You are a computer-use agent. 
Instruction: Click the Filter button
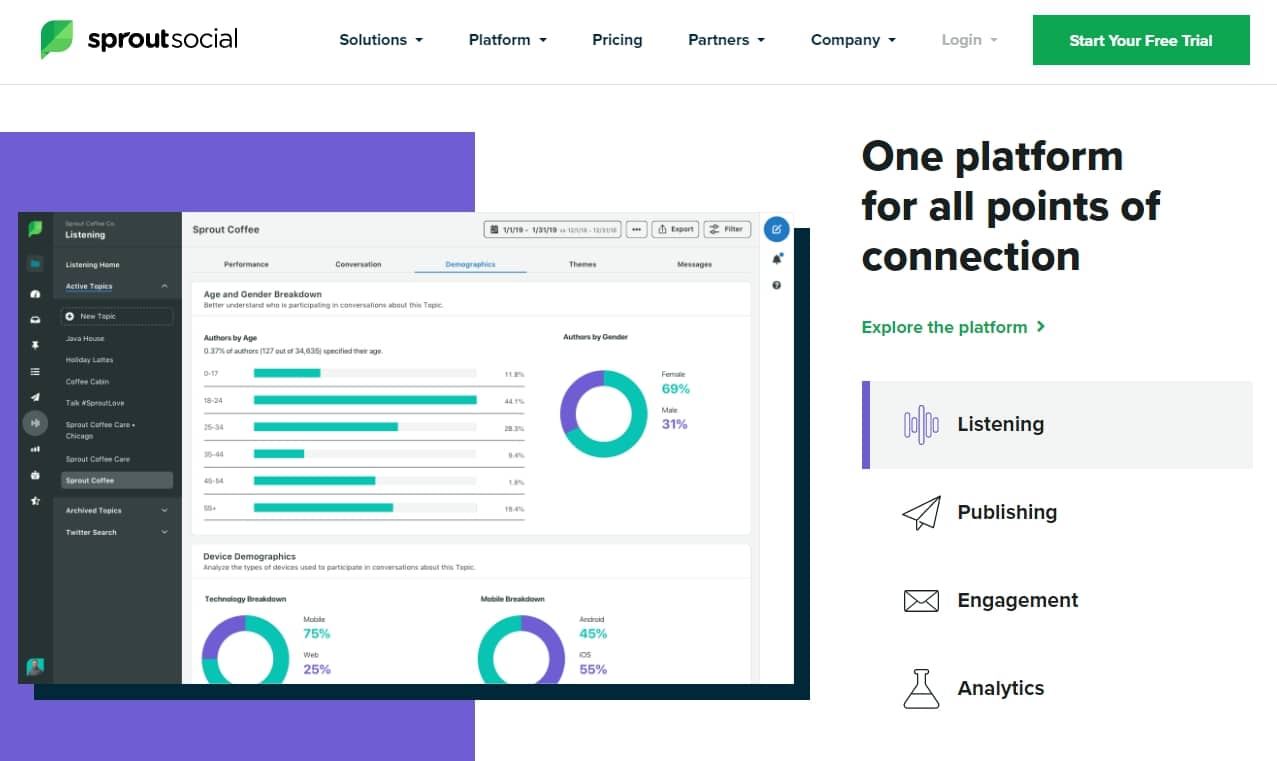727,229
